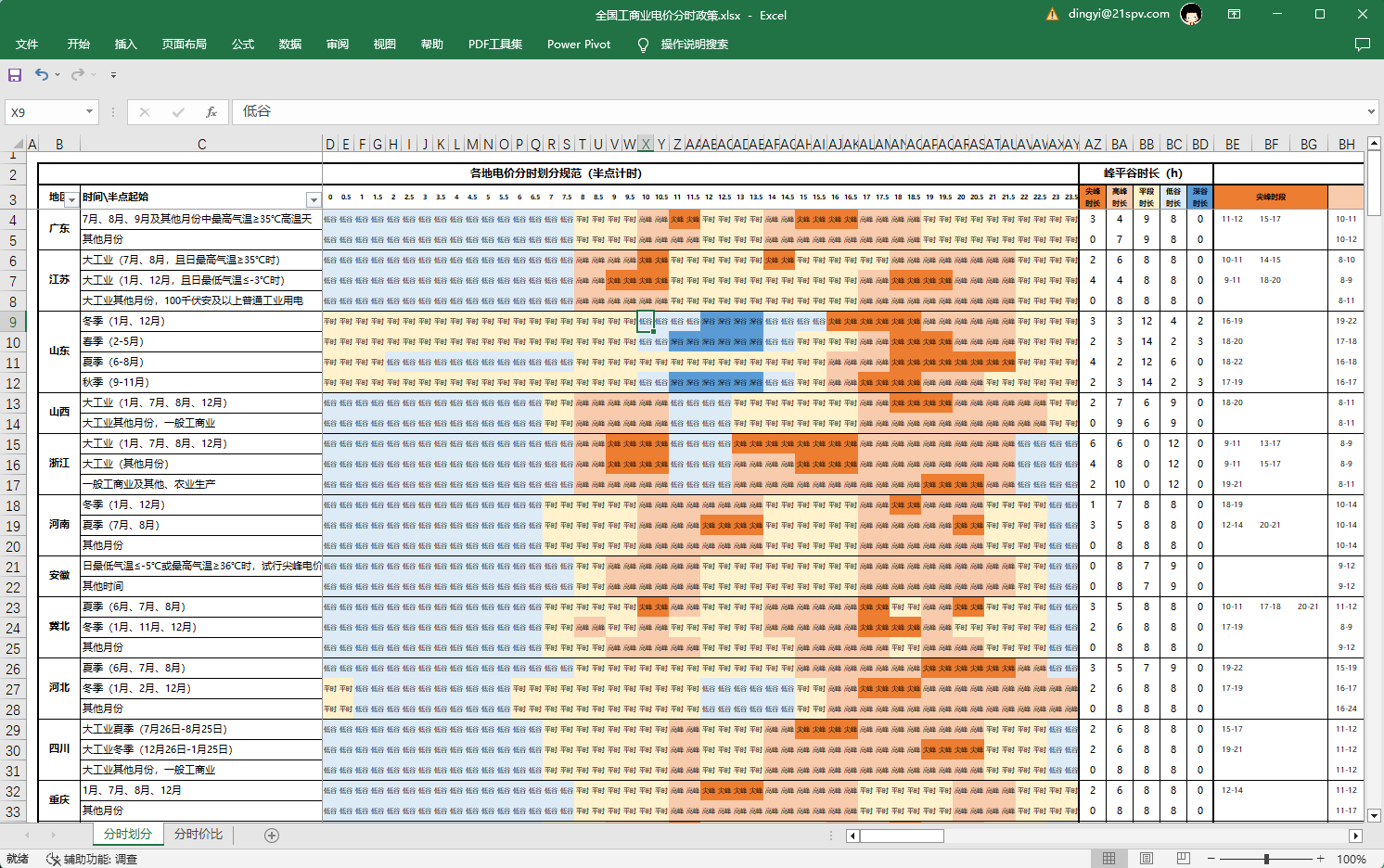Click the vertical scrollbar thumb
The width and height of the screenshot is (1384, 868).
point(1375,184)
